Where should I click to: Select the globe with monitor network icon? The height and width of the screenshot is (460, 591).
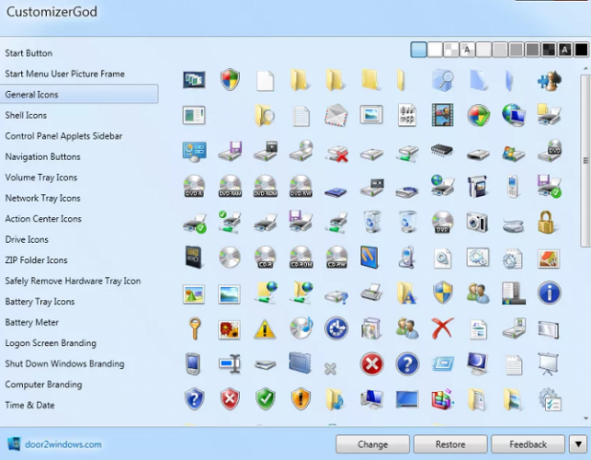tap(514, 115)
